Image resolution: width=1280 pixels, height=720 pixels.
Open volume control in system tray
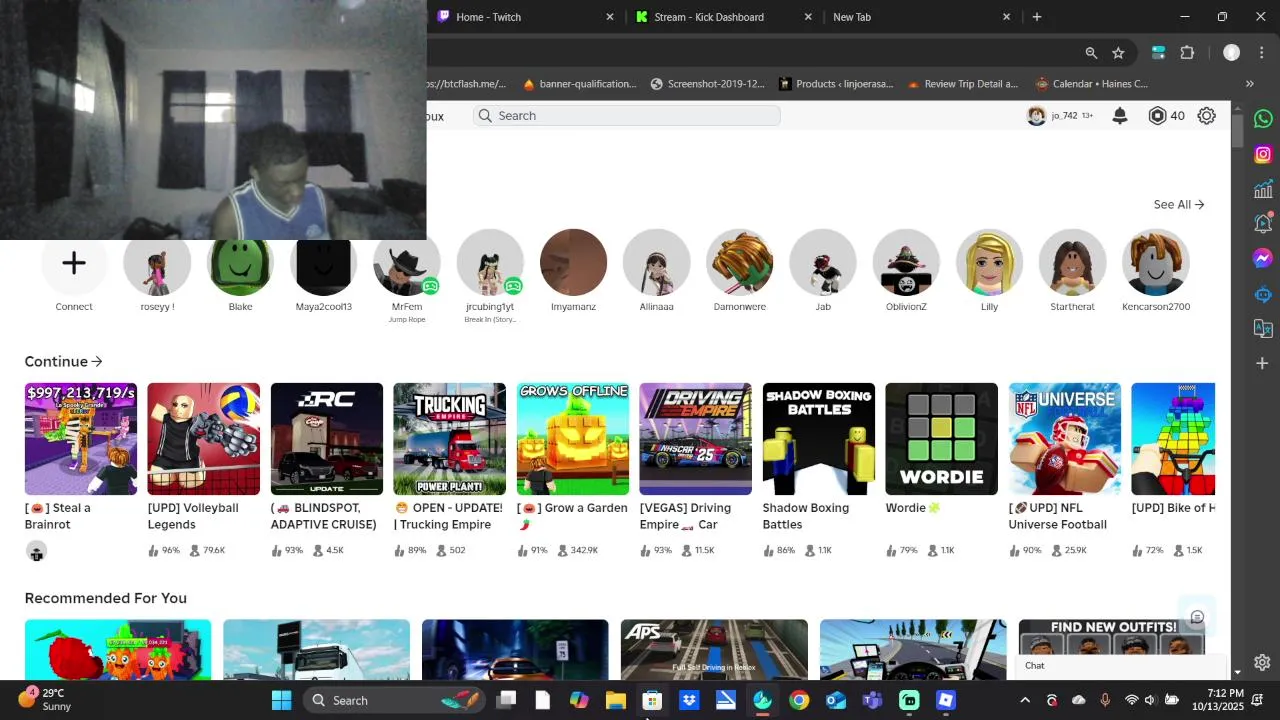coord(1150,700)
